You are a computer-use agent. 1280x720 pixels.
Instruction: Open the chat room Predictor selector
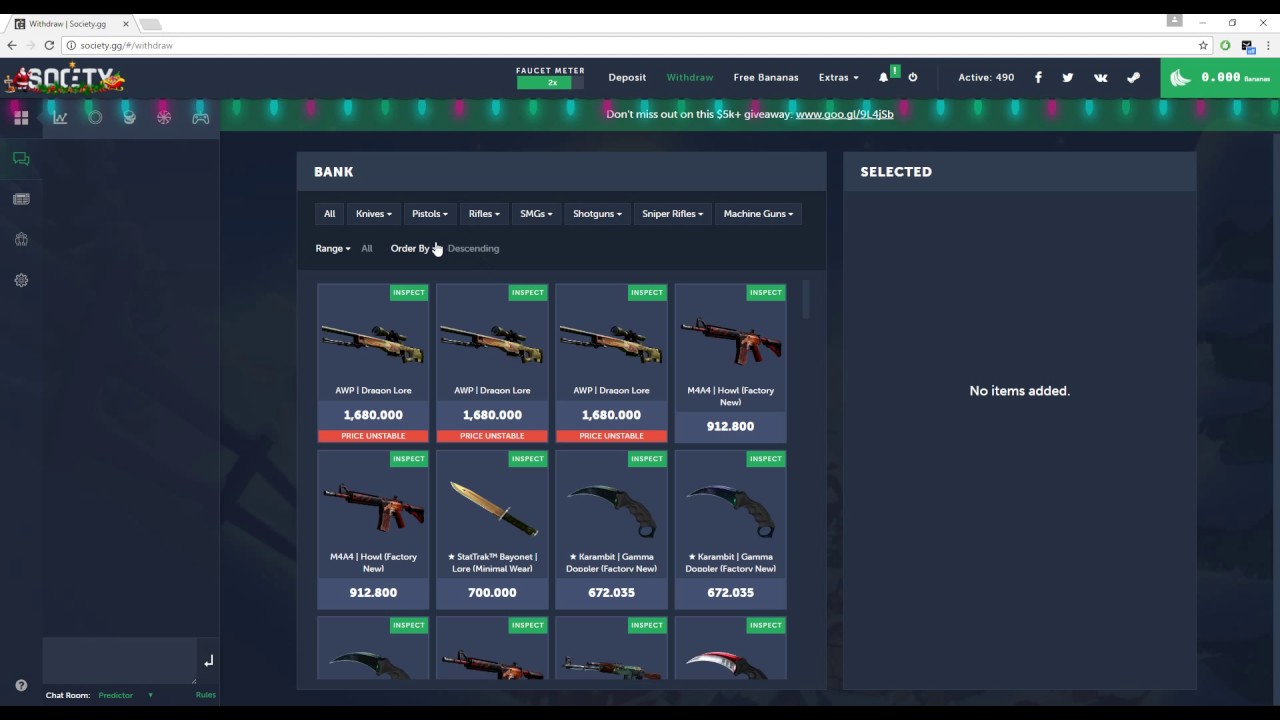pos(125,695)
